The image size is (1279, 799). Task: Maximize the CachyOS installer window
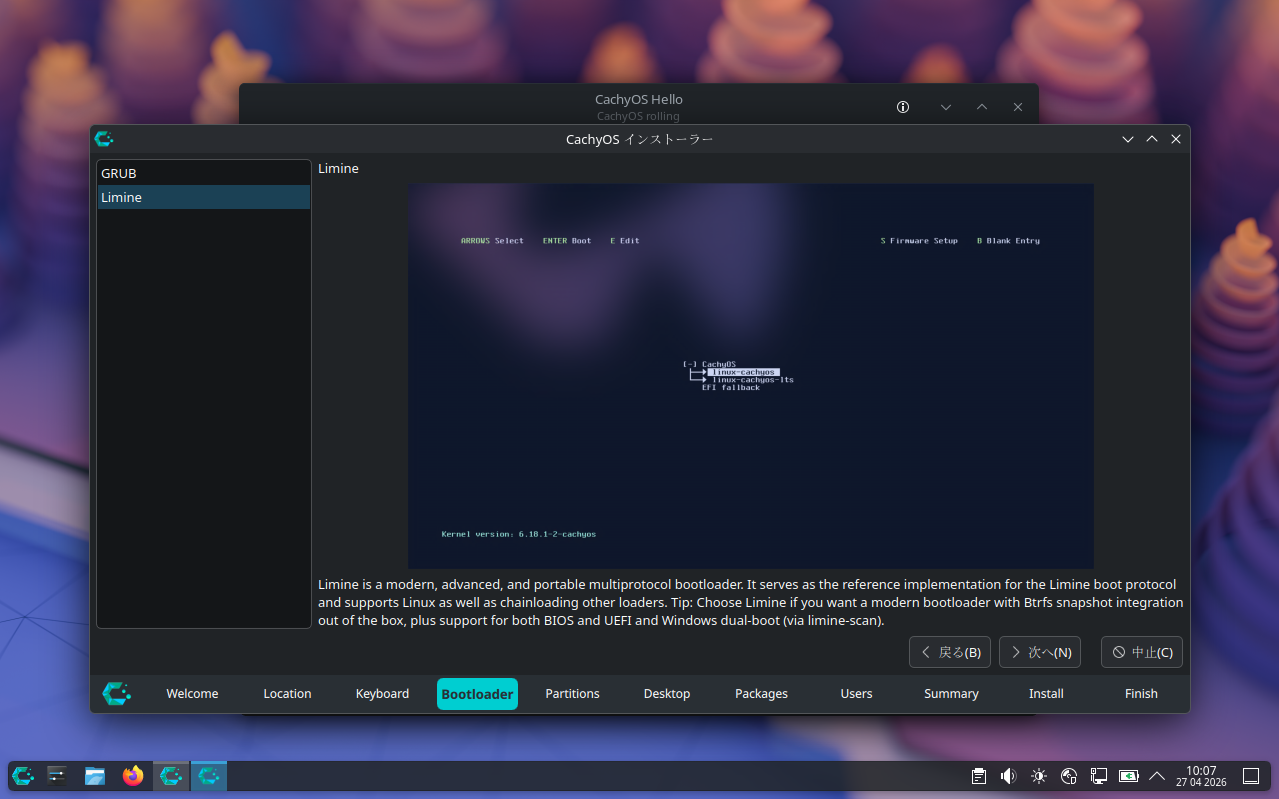coord(1152,139)
